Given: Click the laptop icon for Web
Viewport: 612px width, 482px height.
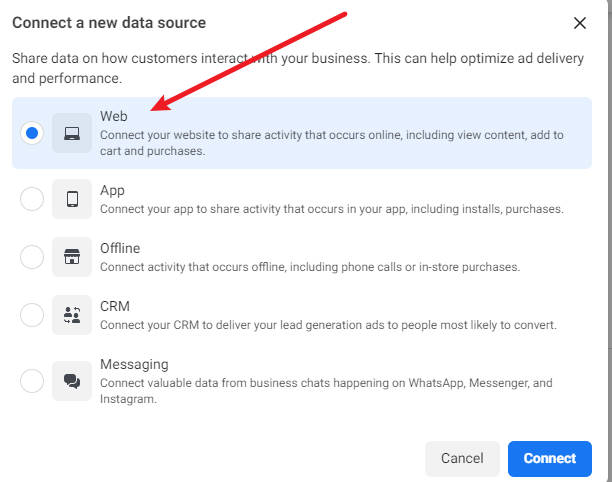Looking at the screenshot, I should pos(72,133).
